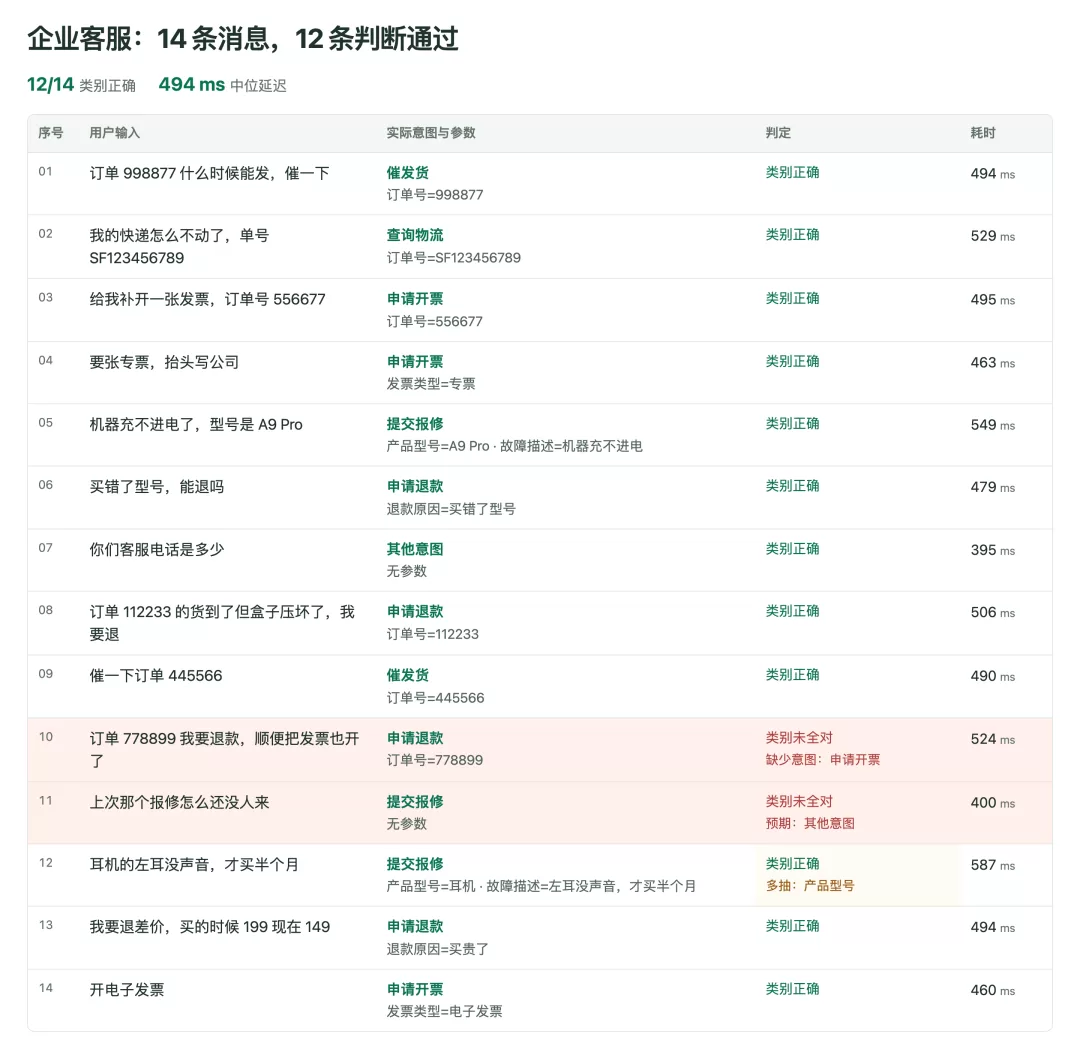Click the 用户输入 column header
Image resolution: width=1080 pixels, height=1043 pixels.
(114, 133)
